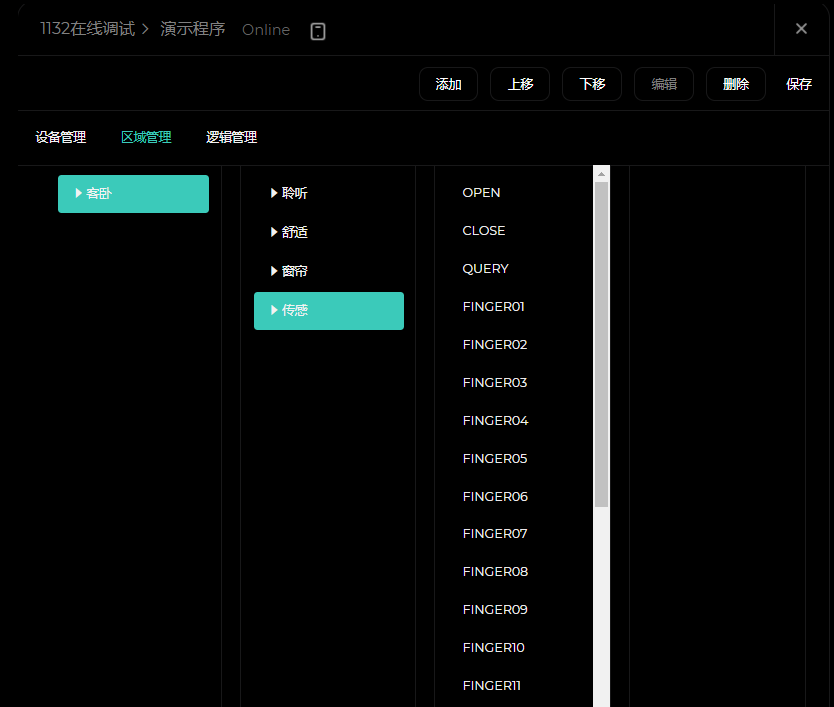Click the scrollbar up arrow in command list
Screen dimensions: 834x707
point(601,174)
